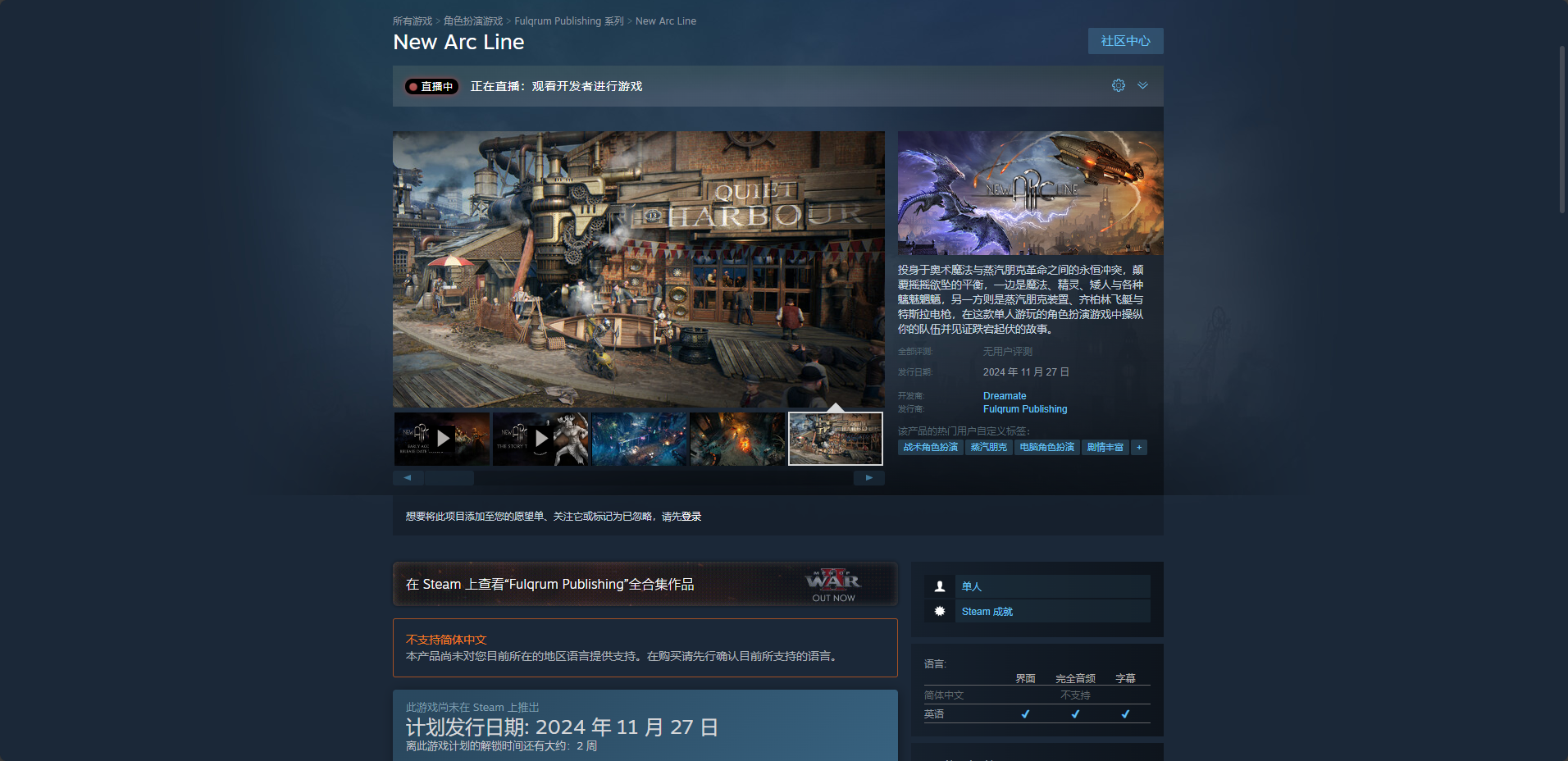This screenshot has height=761, width=1568.
Task: Click left arrow of thumbnail strip
Action: (408, 477)
